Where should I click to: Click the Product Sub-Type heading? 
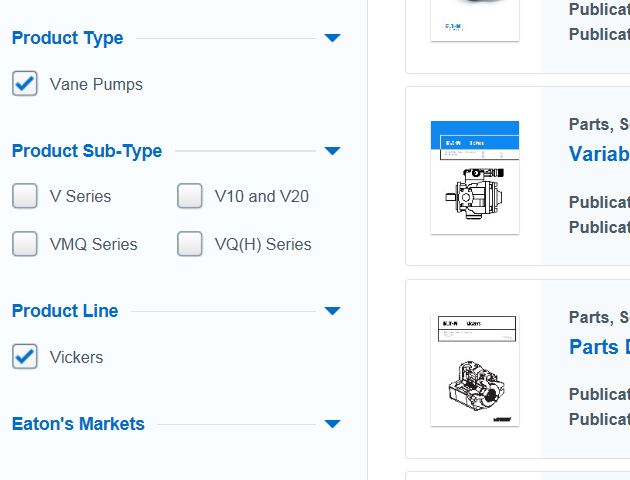click(87, 151)
